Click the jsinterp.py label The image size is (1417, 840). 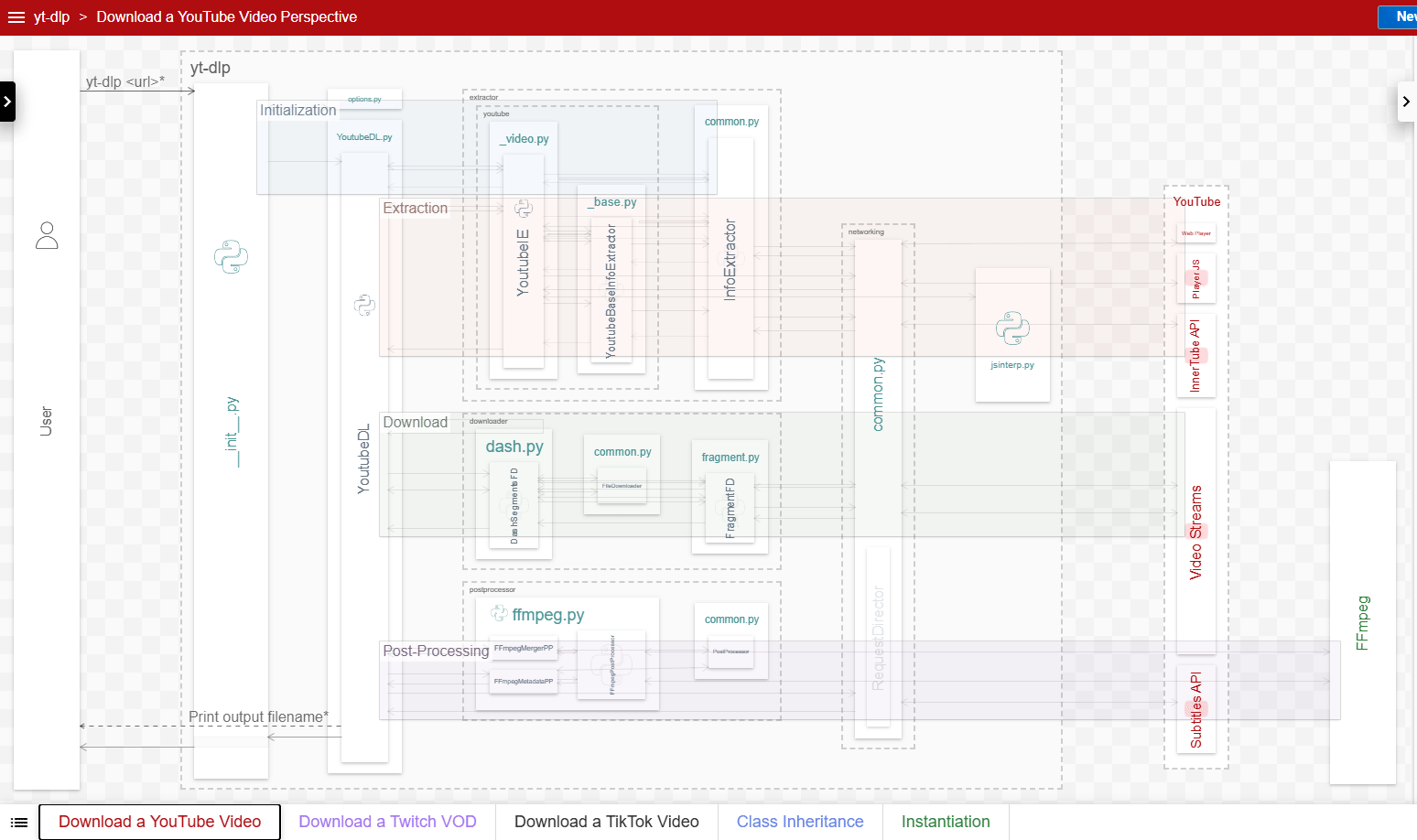(1012, 365)
